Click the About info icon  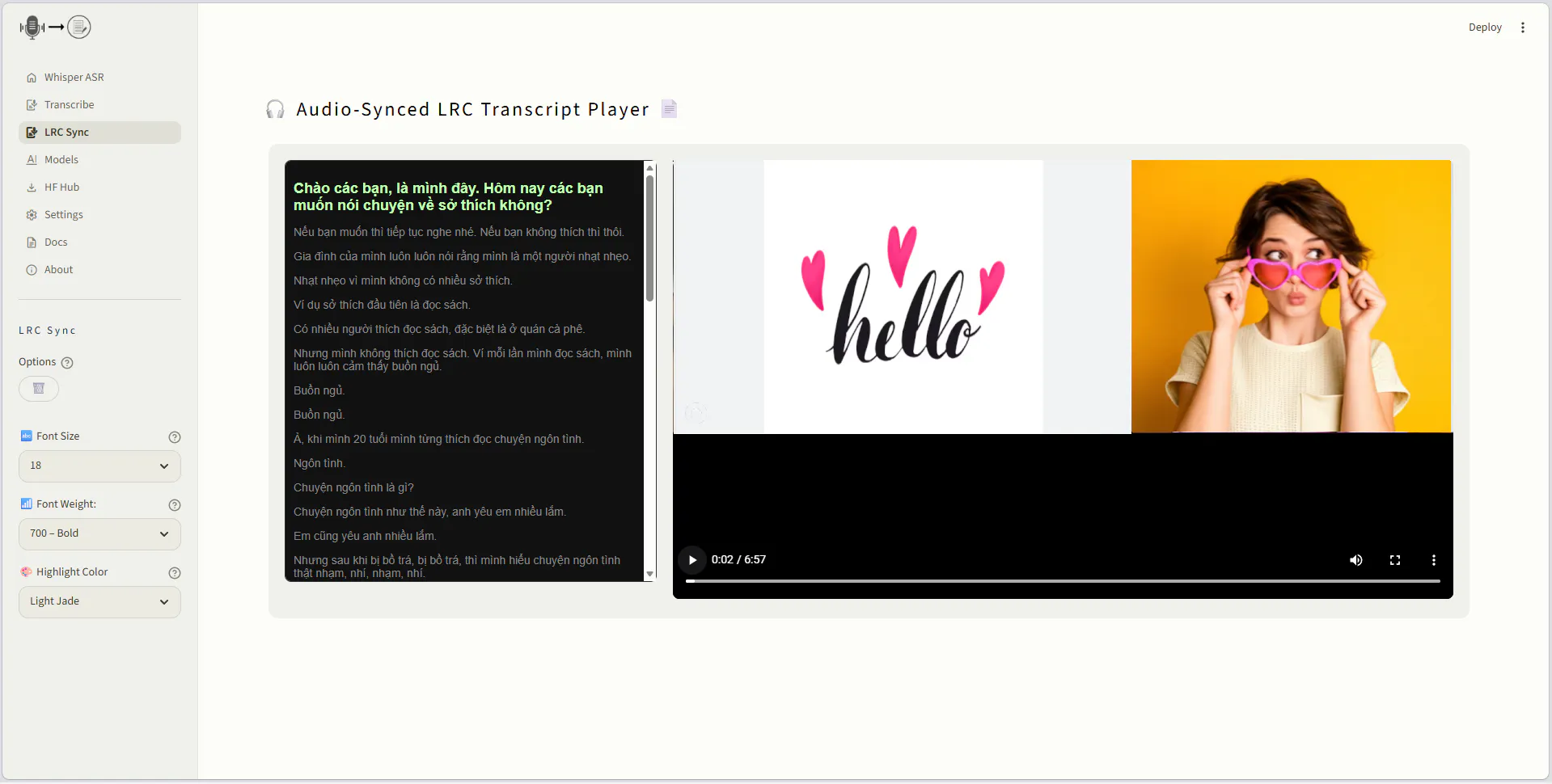click(32, 270)
